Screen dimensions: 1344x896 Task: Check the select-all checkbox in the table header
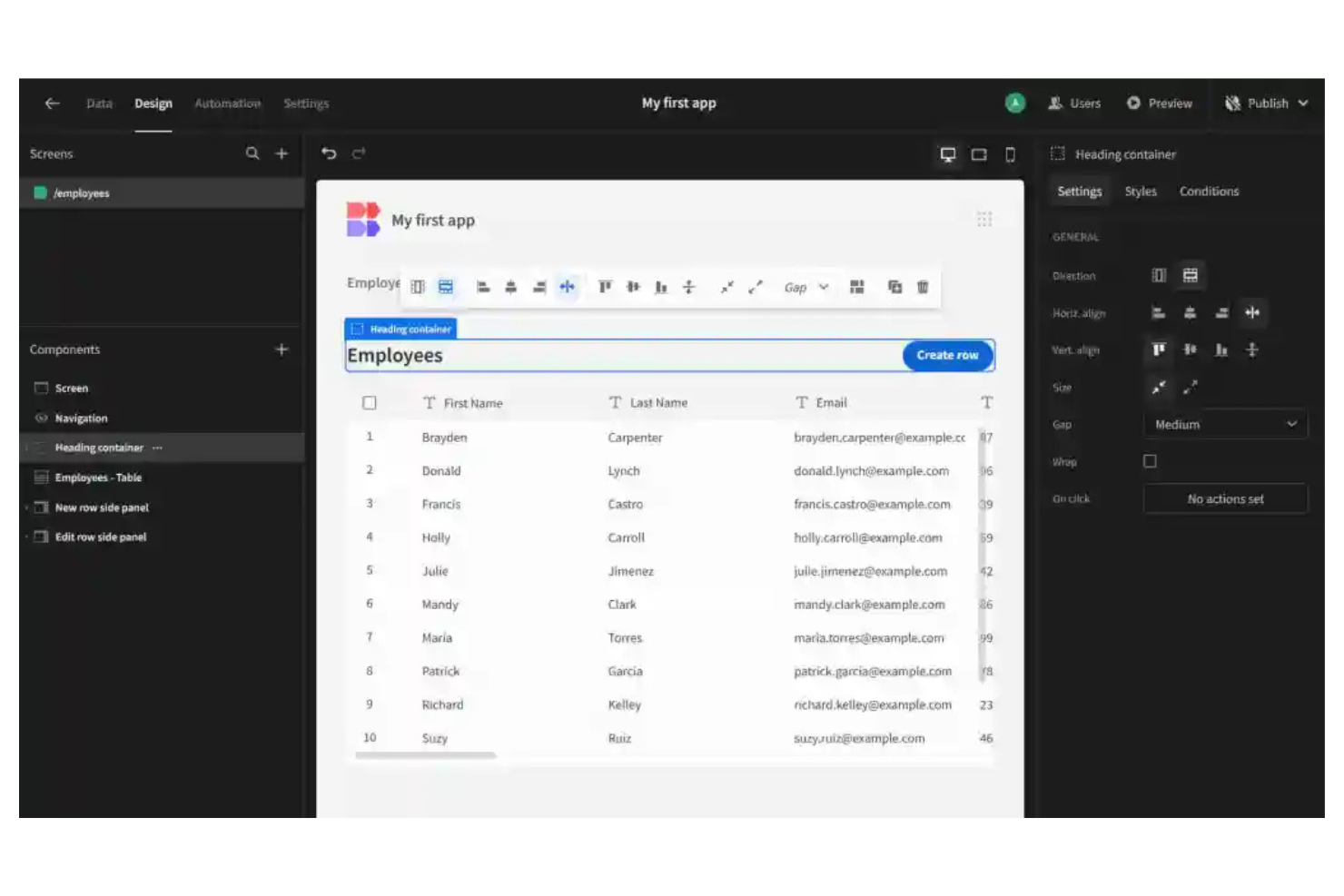(370, 402)
